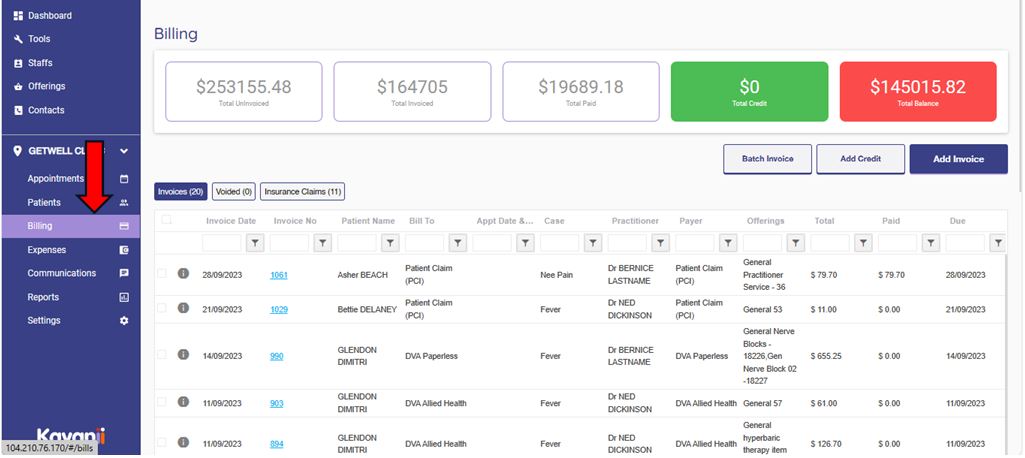Image resolution: width=1025 pixels, height=458 pixels.
Task: Click the Settings gear icon in sidebar
Action: [124, 321]
